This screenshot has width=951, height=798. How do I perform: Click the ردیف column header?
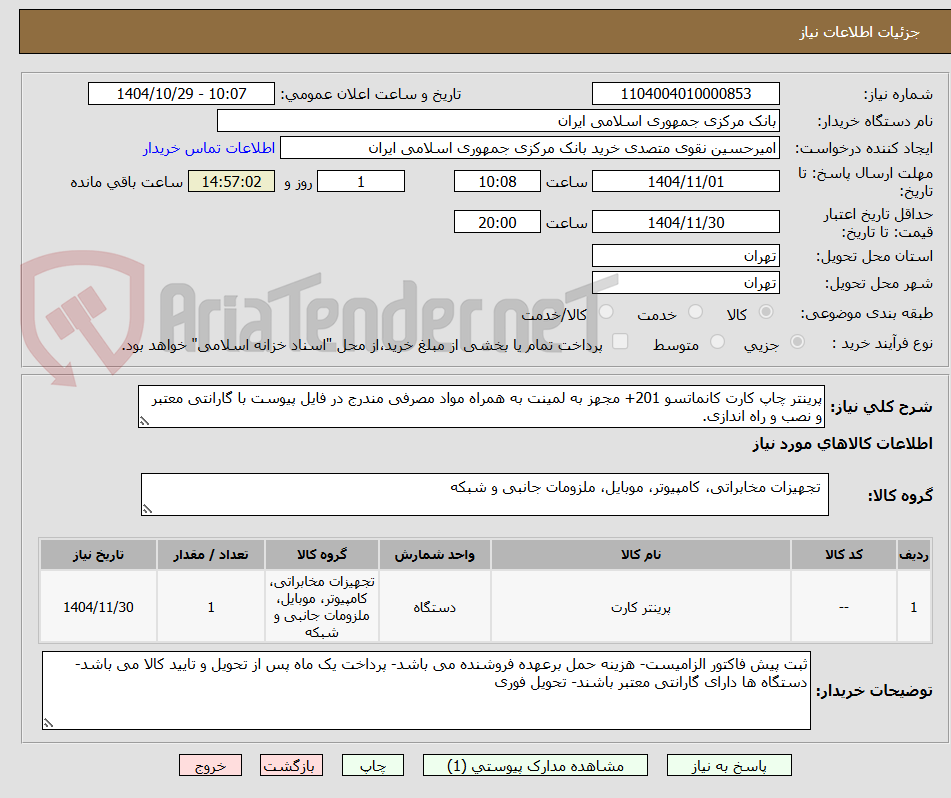point(914,555)
